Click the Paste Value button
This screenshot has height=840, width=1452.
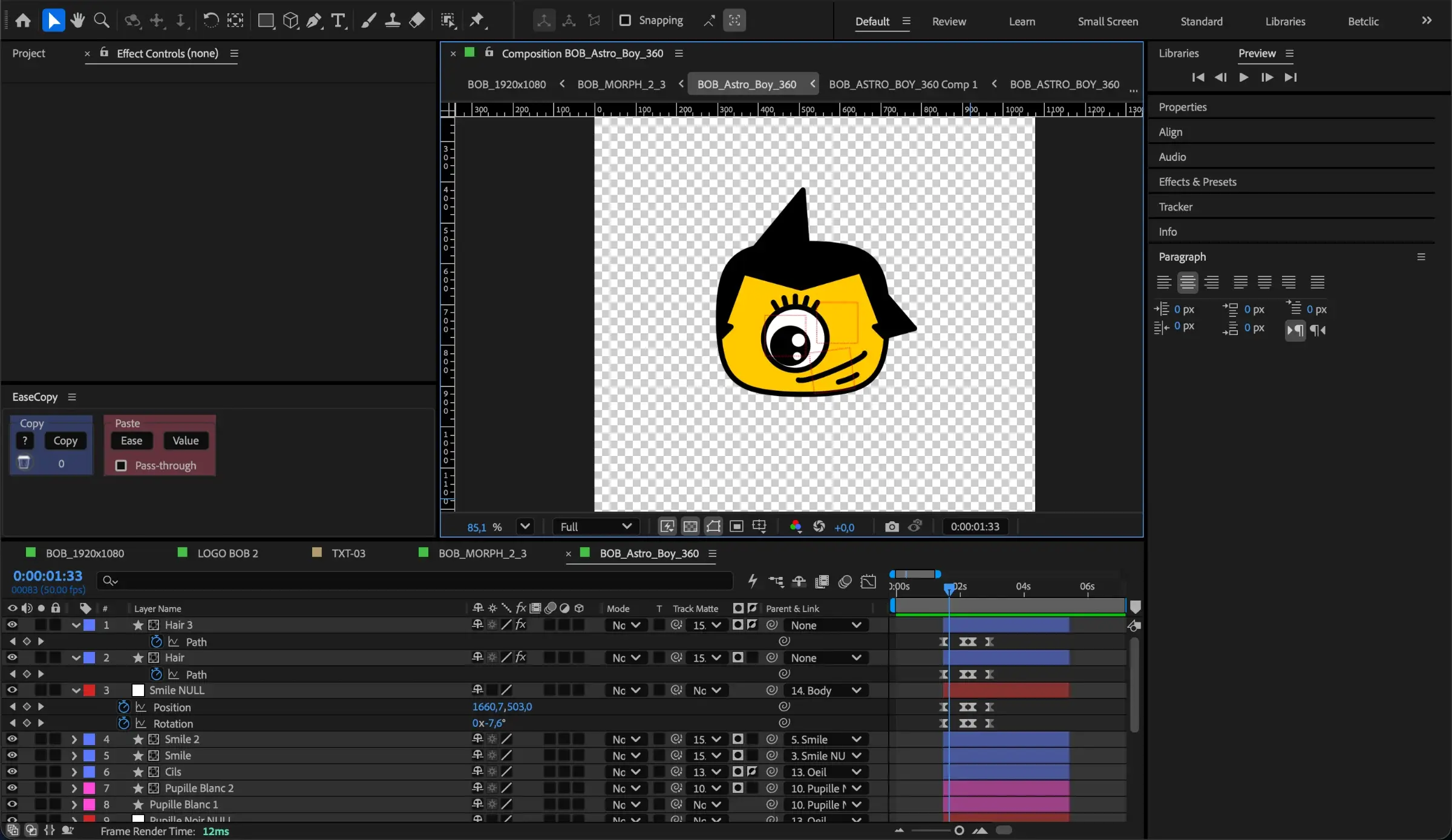point(186,441)
